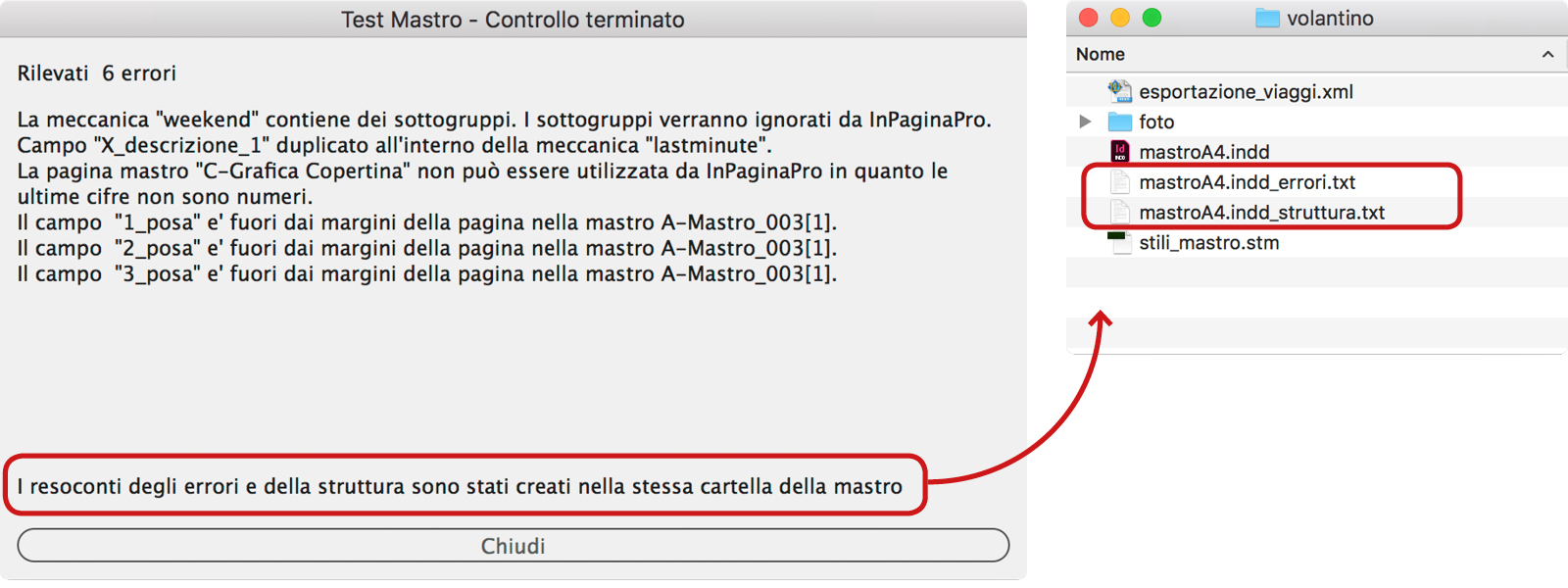Toggle sort order arrow in Nome column
The height and width of the screenshot is (588, 1568).
tap(1547, 55)
